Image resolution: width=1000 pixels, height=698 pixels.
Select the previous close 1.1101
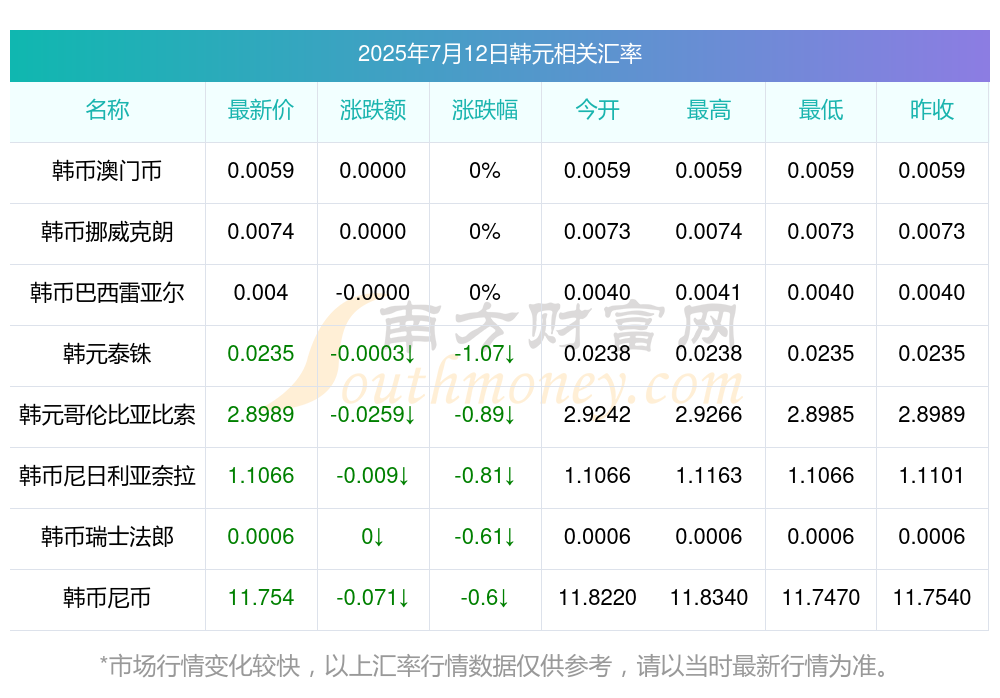click(x=932, y=476)
